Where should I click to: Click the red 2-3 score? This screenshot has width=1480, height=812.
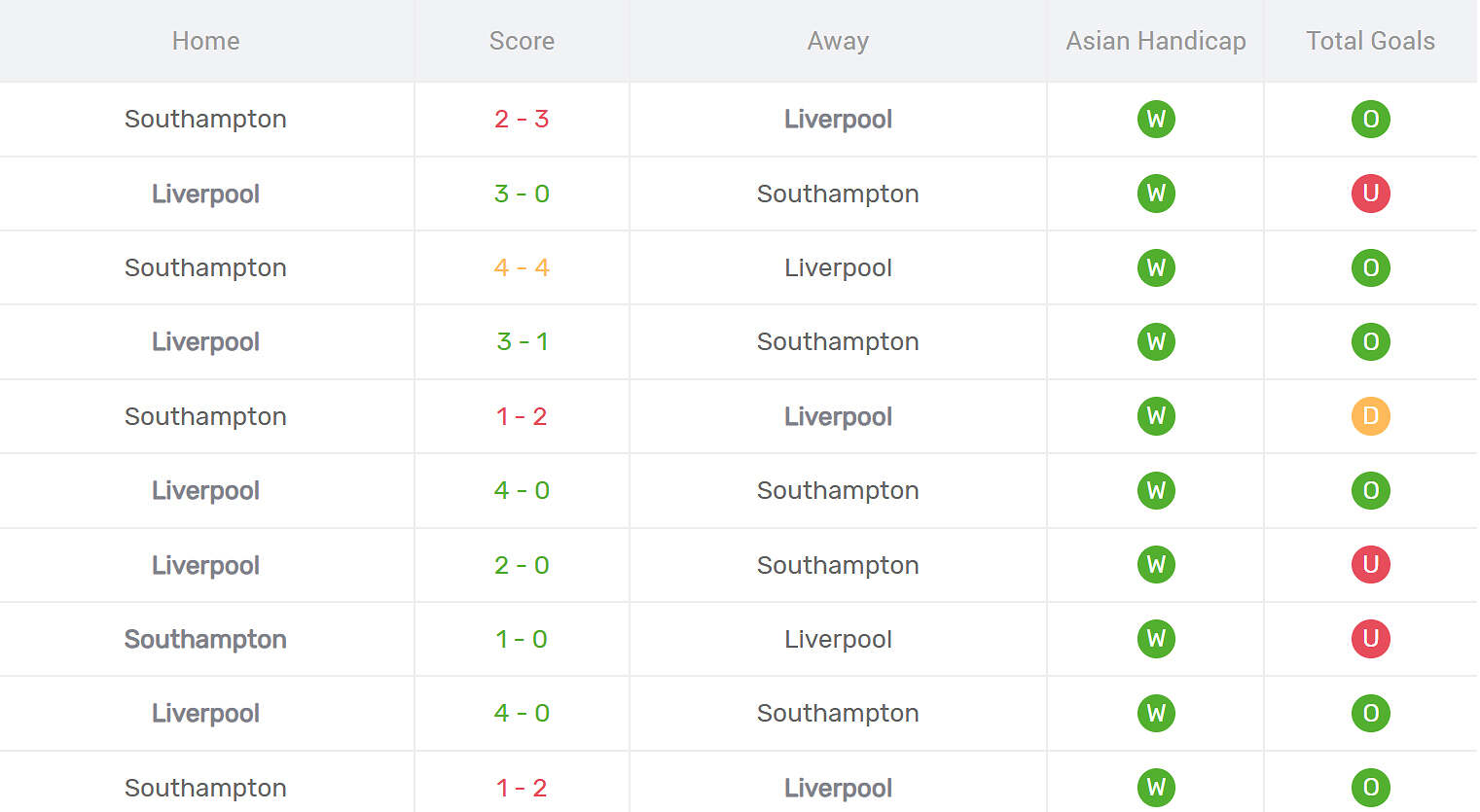pos(522,119)
